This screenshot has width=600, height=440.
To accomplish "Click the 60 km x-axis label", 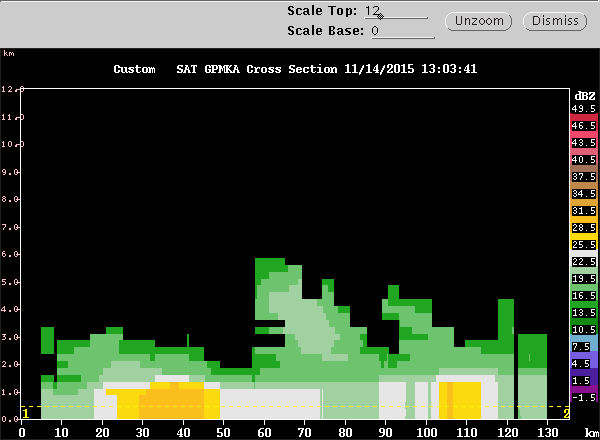I will pyautogui.click(x=264, y=433).
